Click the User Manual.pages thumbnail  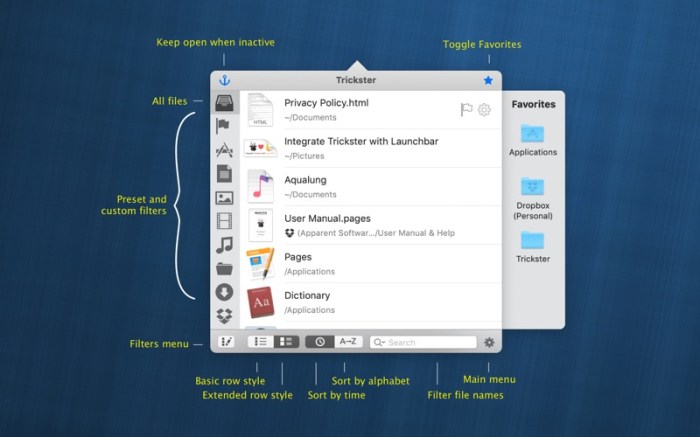coord(261,225)
